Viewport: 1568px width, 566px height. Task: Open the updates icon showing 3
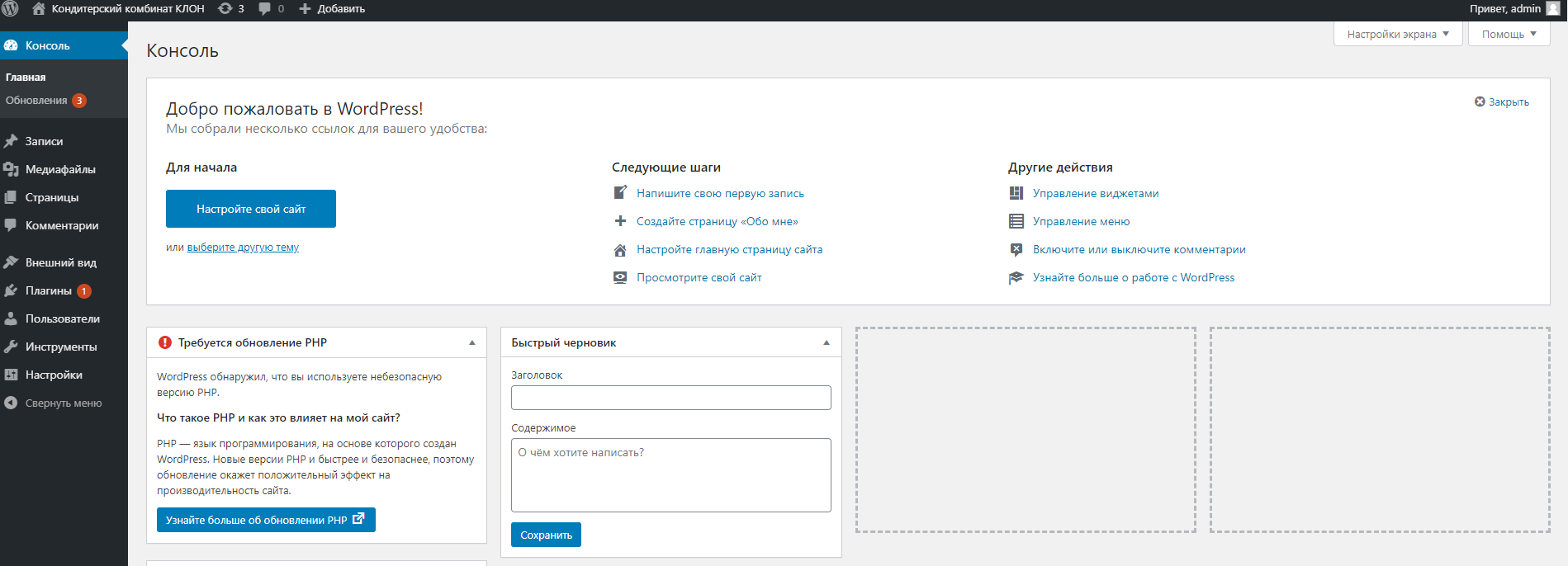tap(225, 8)
